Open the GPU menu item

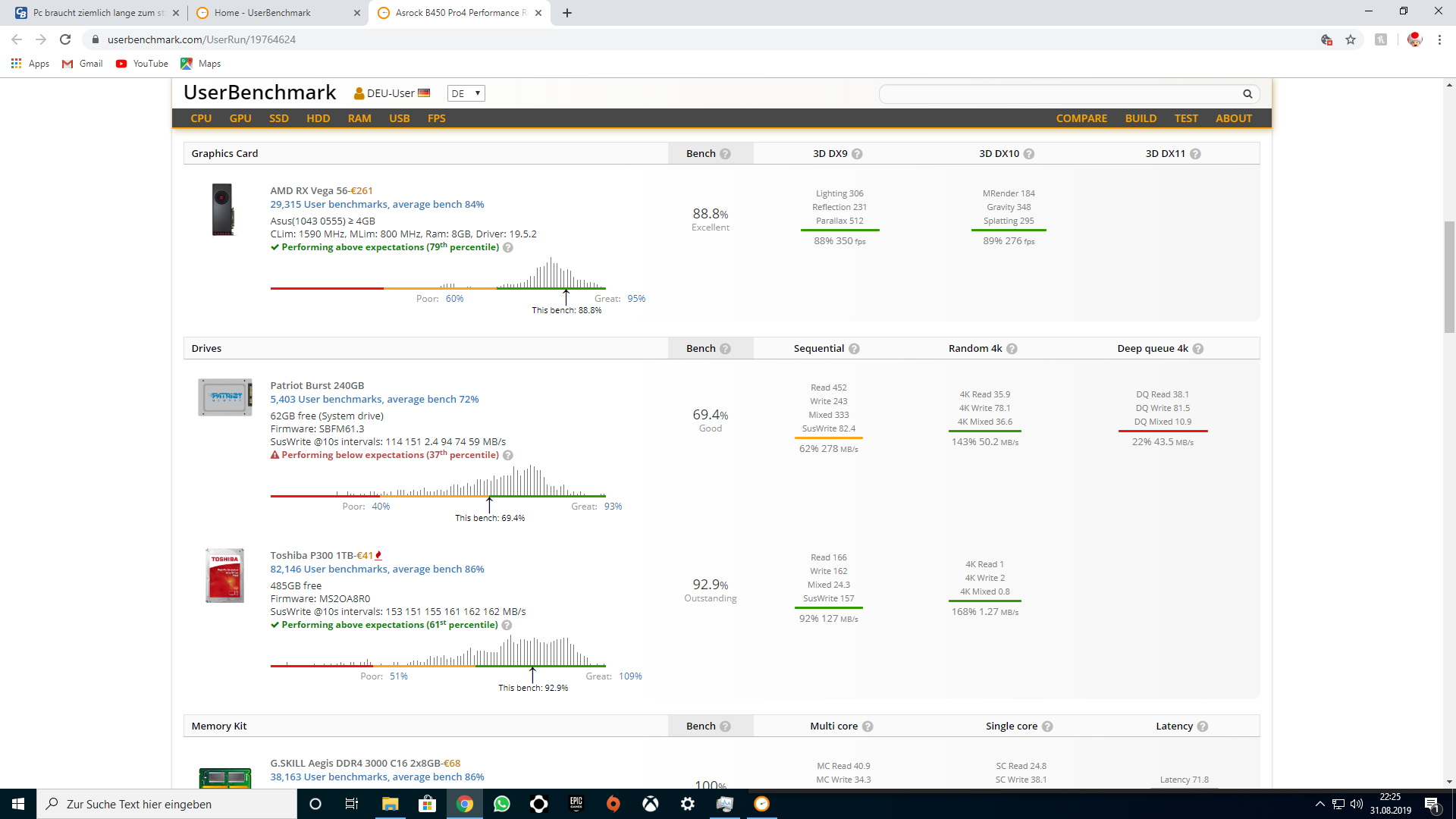point(240,118)
